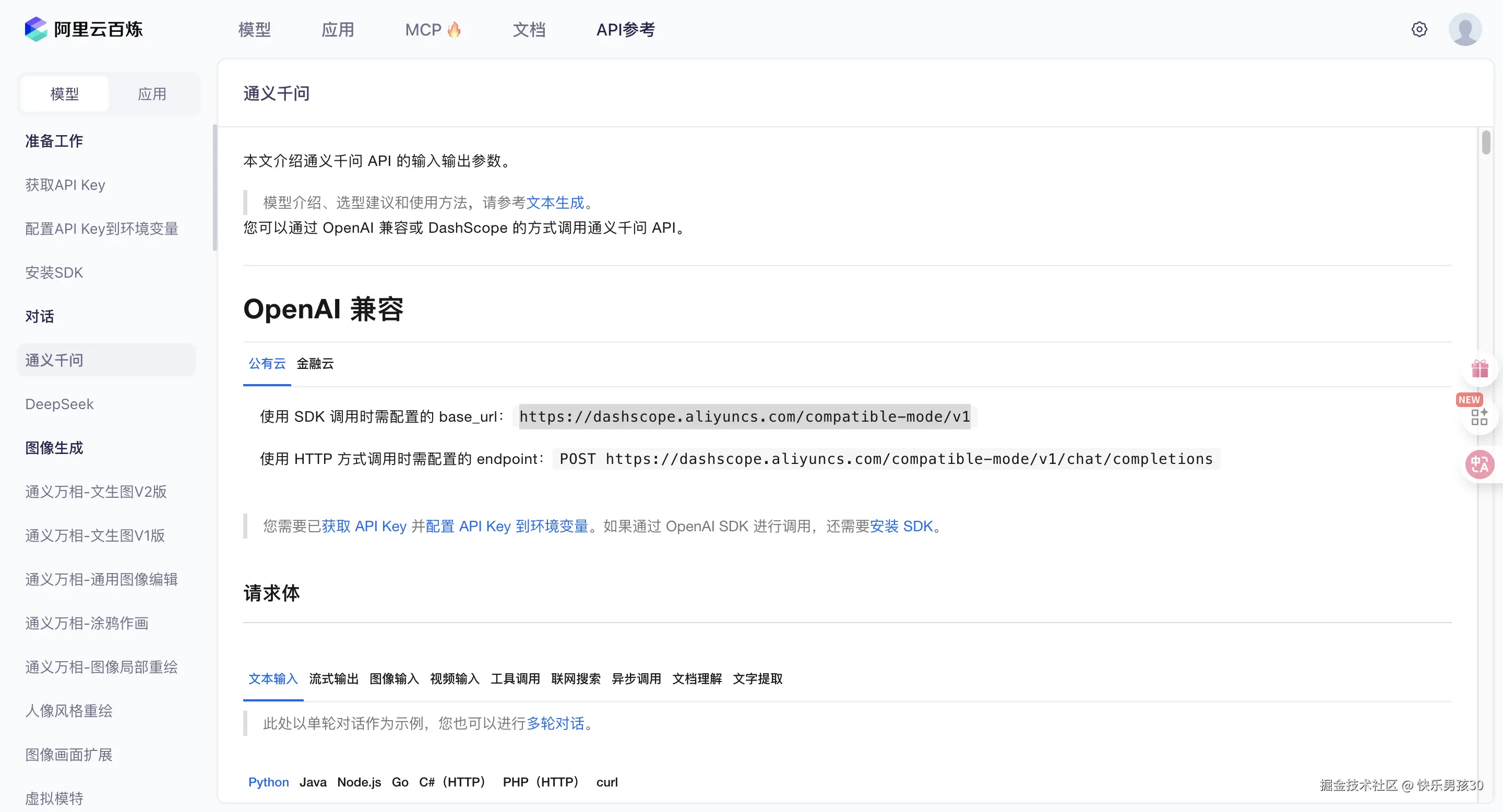Open the 多轮对话 link
The width and height of the screenshot is (1503, 812).
555,723
